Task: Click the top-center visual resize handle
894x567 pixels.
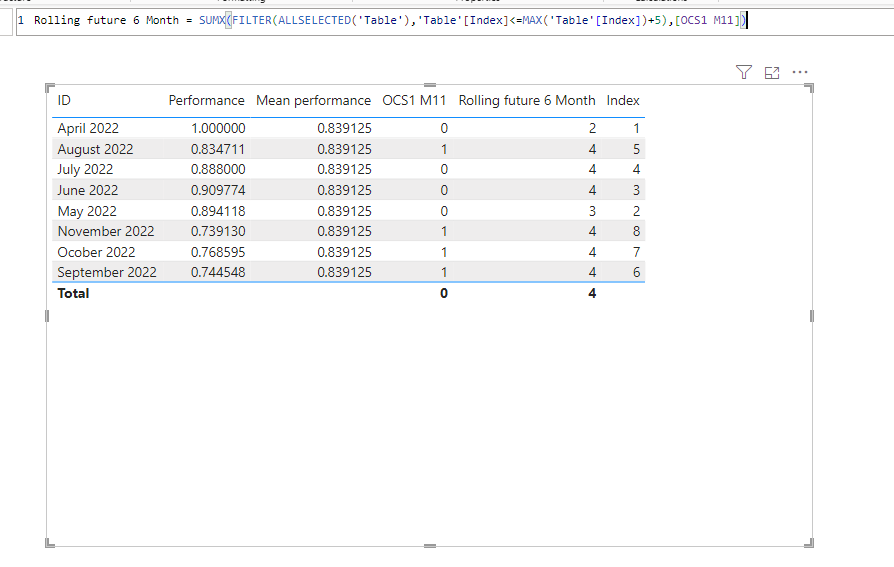Action: pyautogui.click(x=430, y=86)
